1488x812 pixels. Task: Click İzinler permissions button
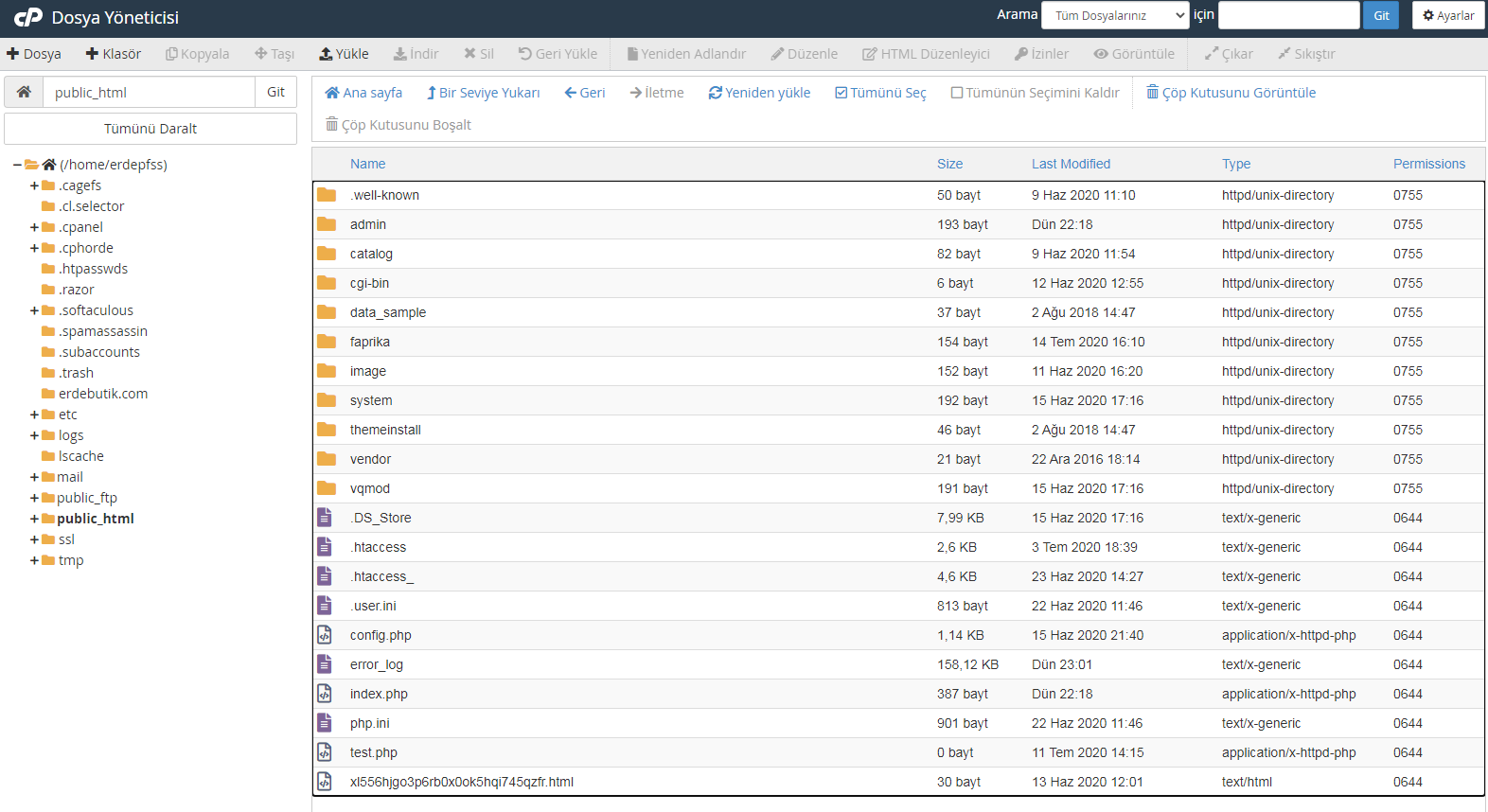pos(1041,54)
